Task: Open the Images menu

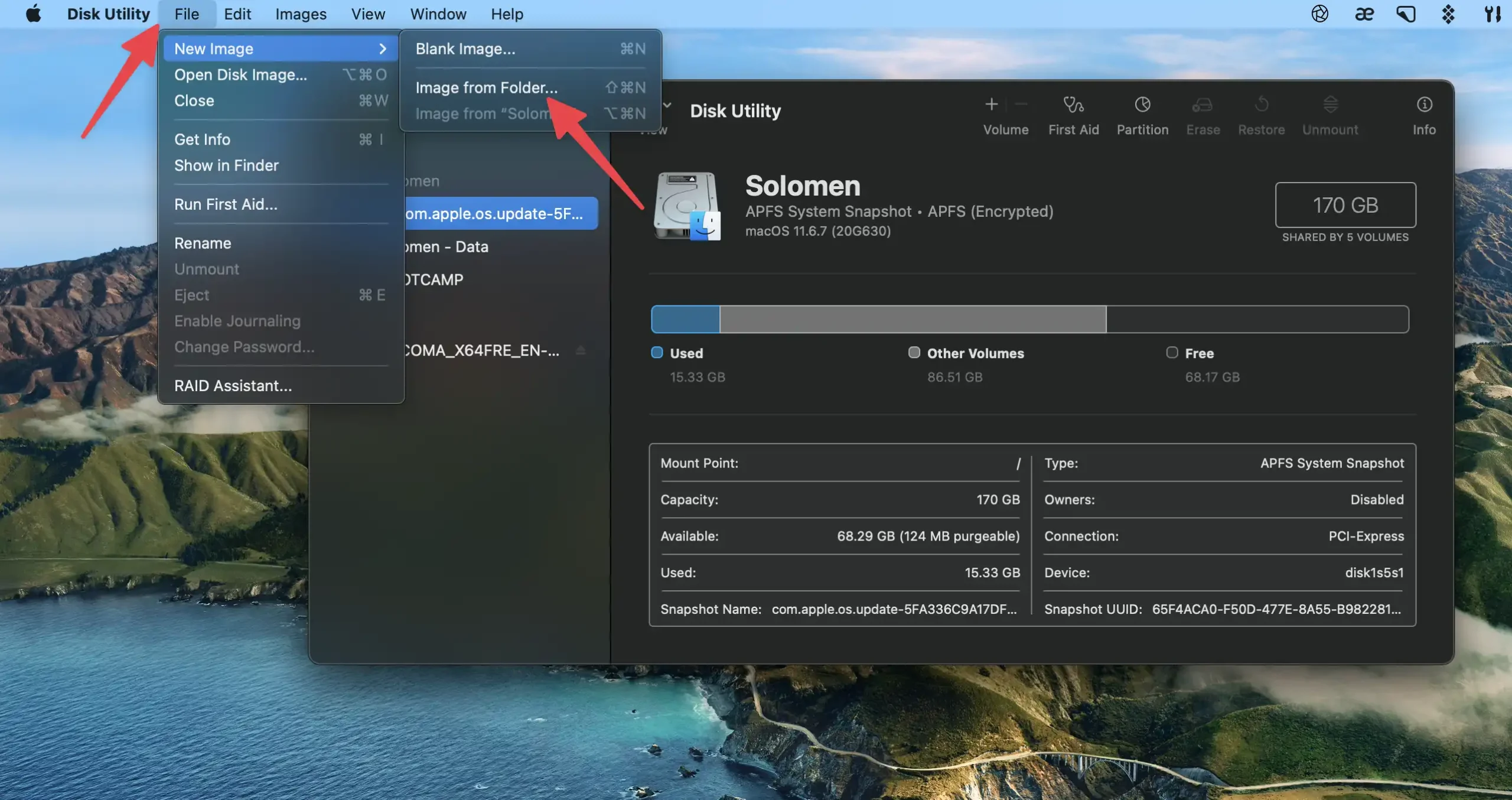Action: [301, 14]
